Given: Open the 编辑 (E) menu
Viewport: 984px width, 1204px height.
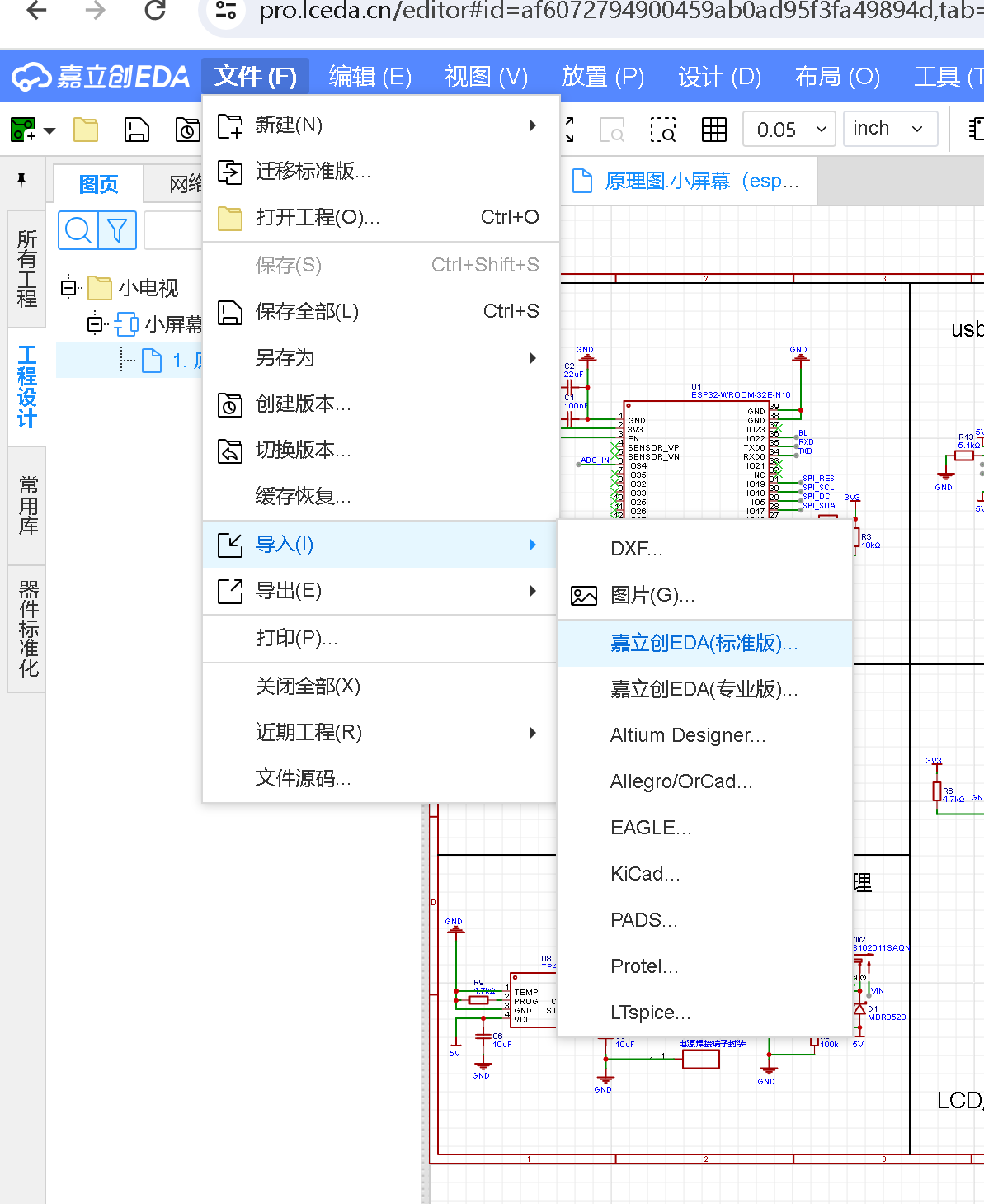Looking at the screenshot, I should coord(370,77).
